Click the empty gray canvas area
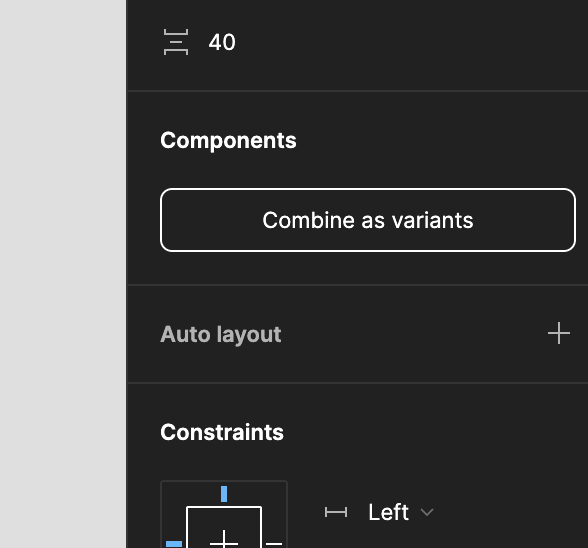Image resolution: width=588 pixels, height=548 pixels. pos(63,274)
